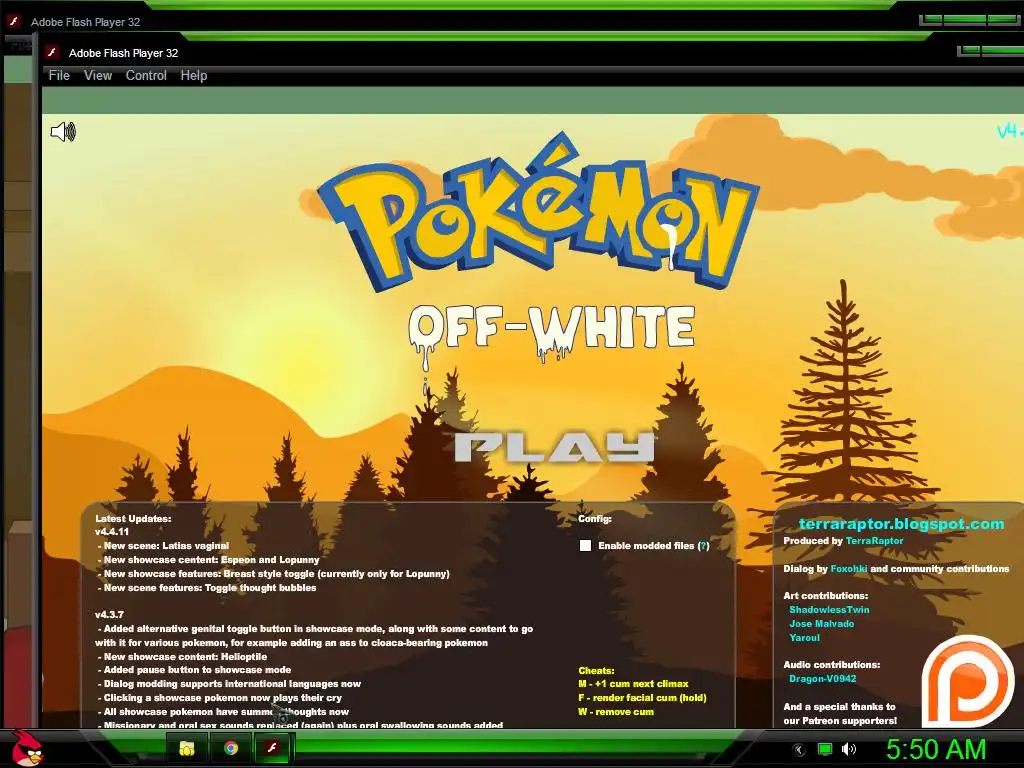1024x768 pixels.
Task: Open the Patreon logo
Action: pyautogui.click(x=967, y=682)
